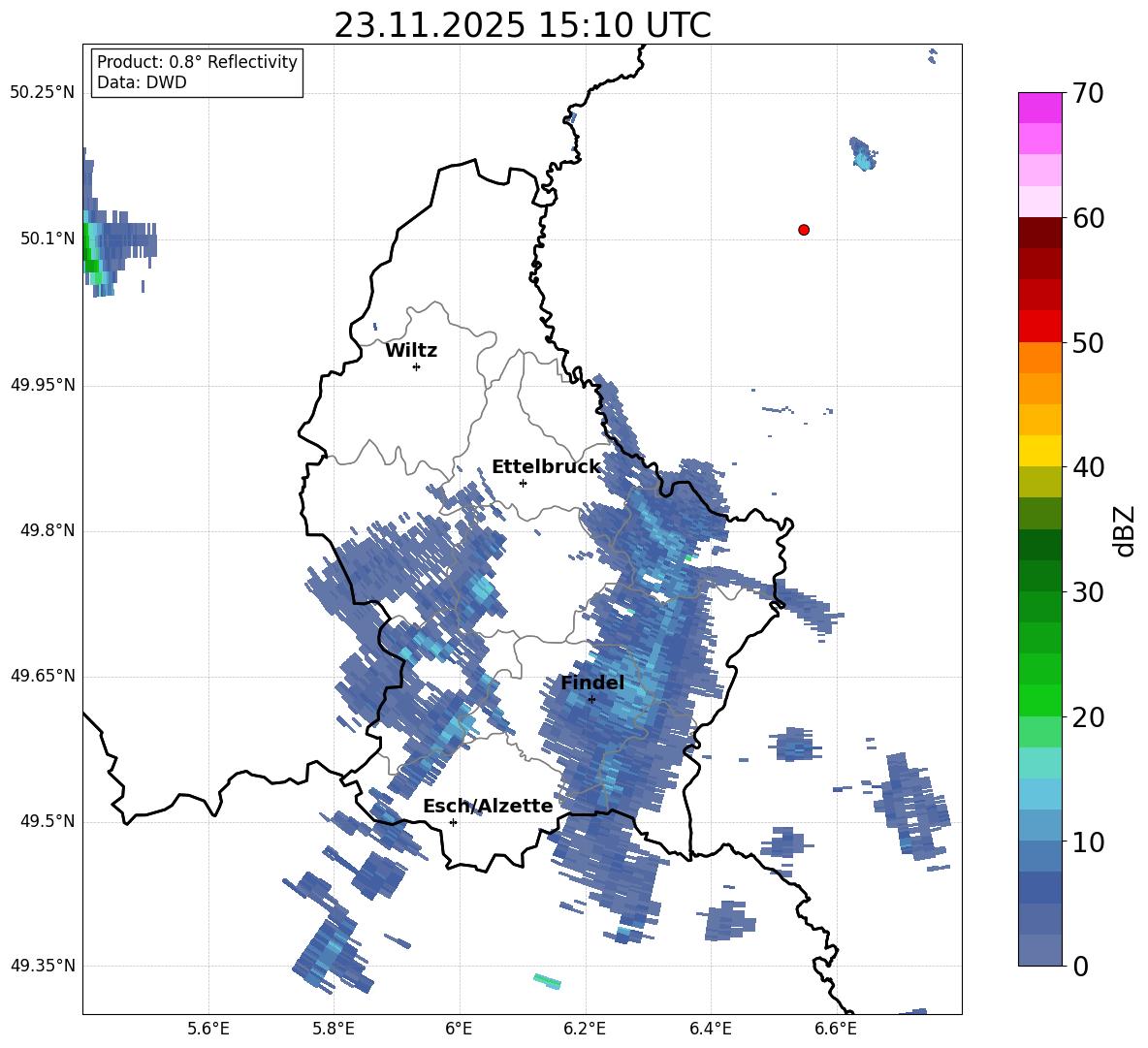Click the 49.35°N latitude label

click(x=43, y=966)
